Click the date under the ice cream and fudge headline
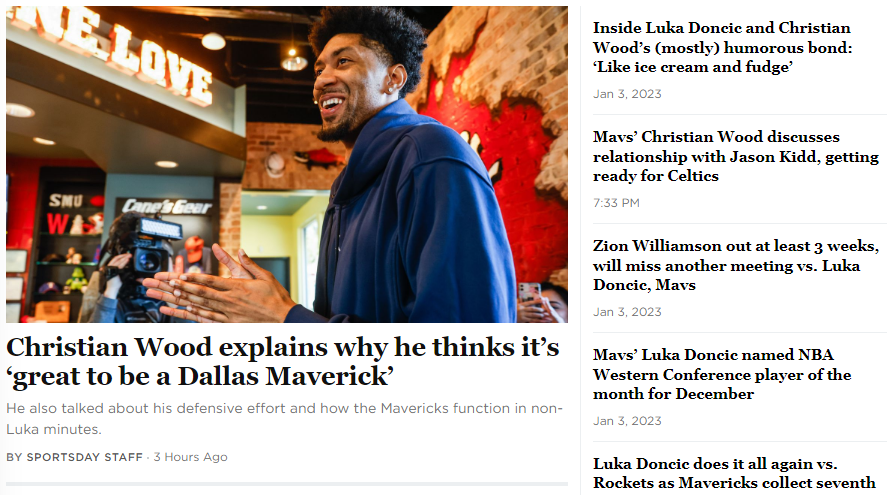The image size is (887, 495). (x=627, y=94)
